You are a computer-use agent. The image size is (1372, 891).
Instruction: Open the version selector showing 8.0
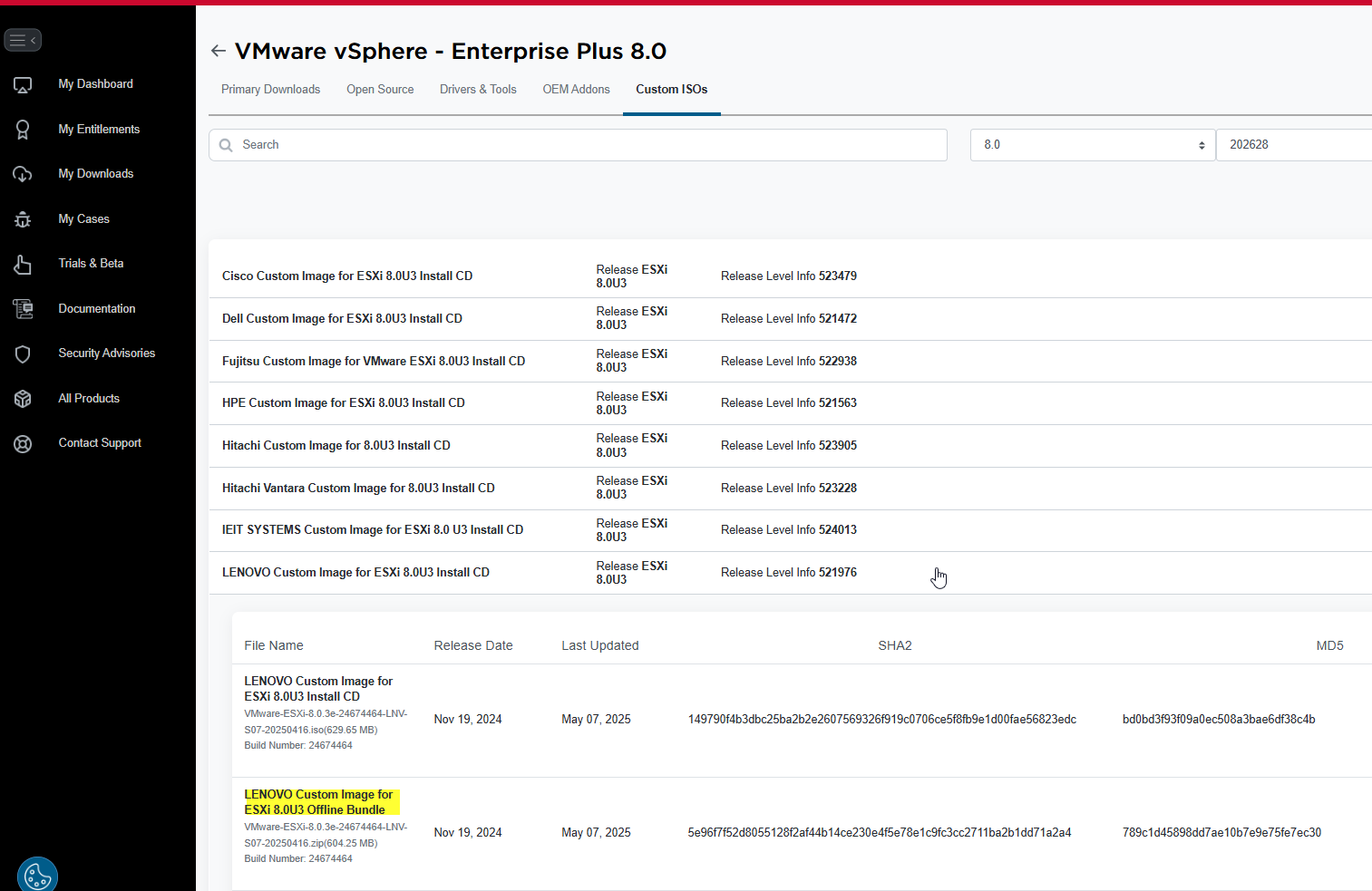[x=1092, y=144]
